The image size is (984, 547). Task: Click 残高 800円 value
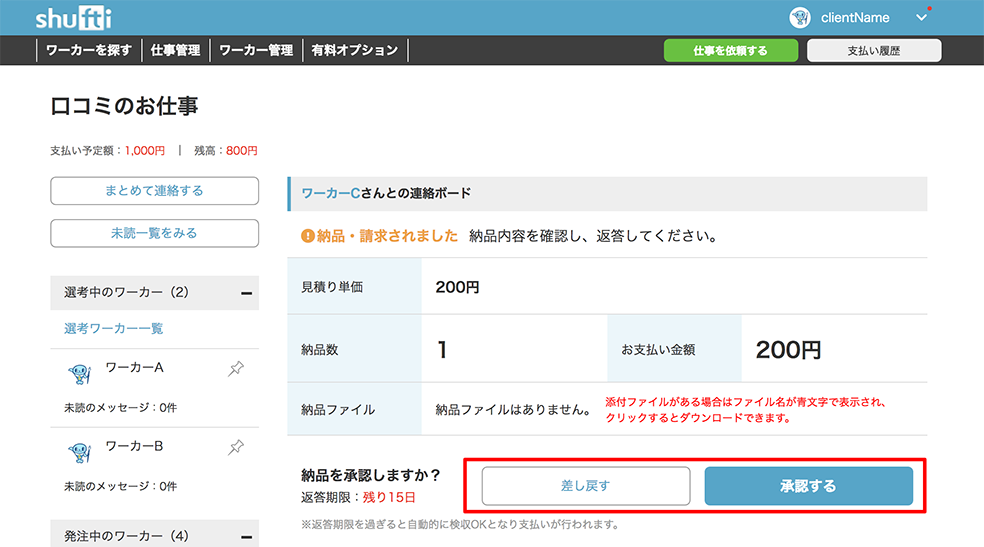[242, 151]
